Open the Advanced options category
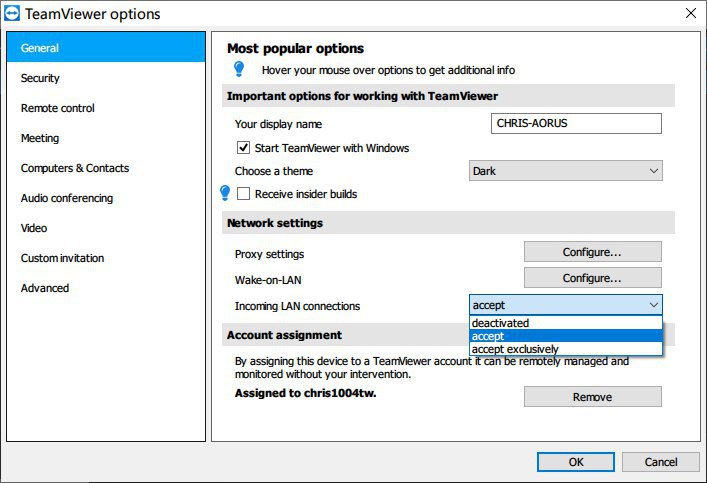The height and width of the screenshot is (483, 707). (45, 288)
